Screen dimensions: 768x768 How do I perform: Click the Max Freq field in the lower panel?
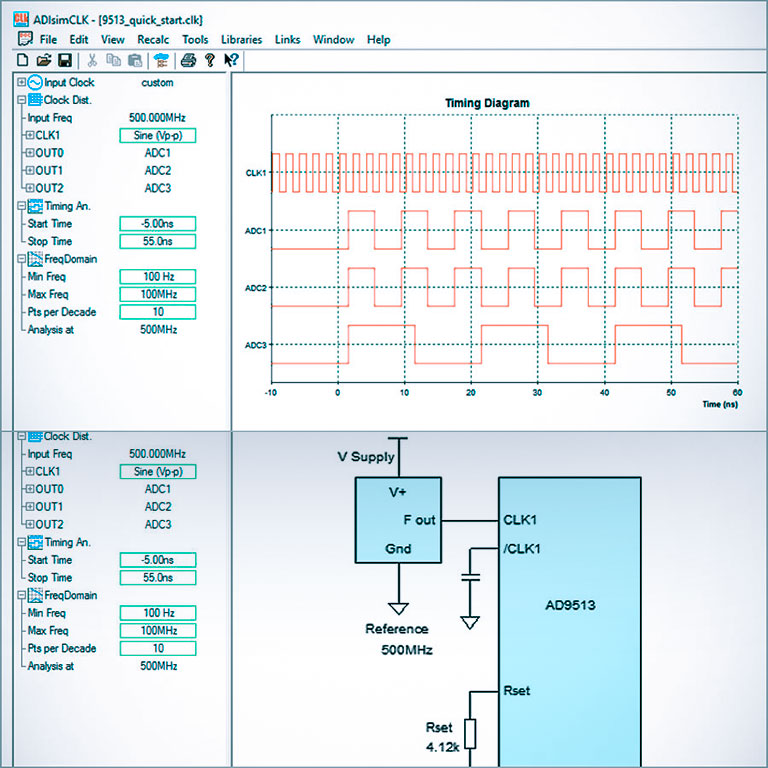[x=157, y=630]
